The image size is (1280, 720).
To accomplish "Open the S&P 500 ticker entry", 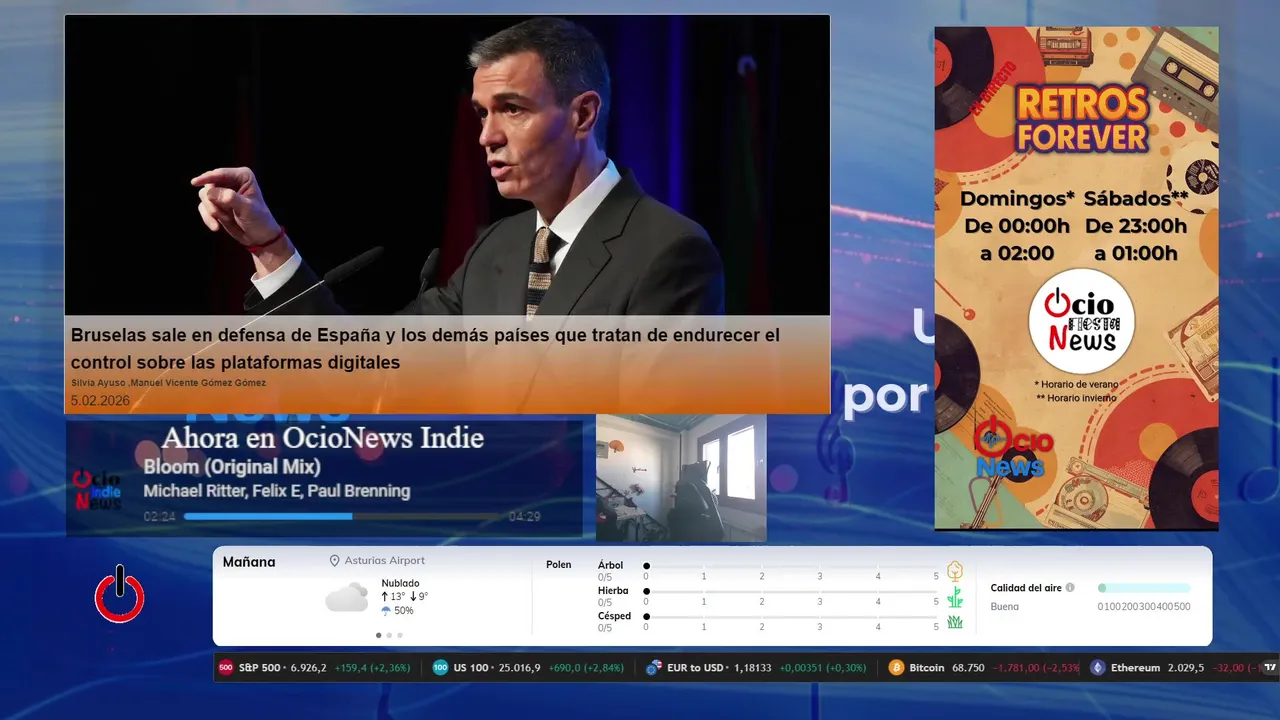I will [315, 667].
